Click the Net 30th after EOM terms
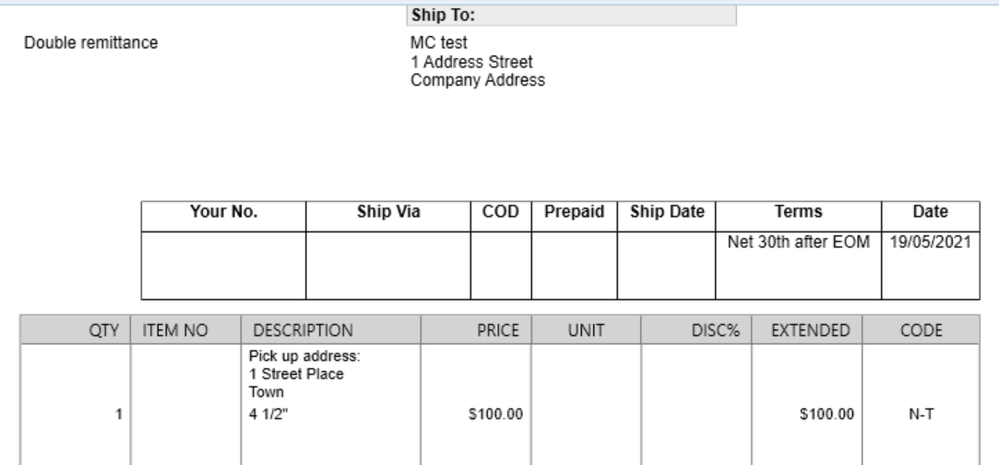The image size is (999, 465). [798, 241]
